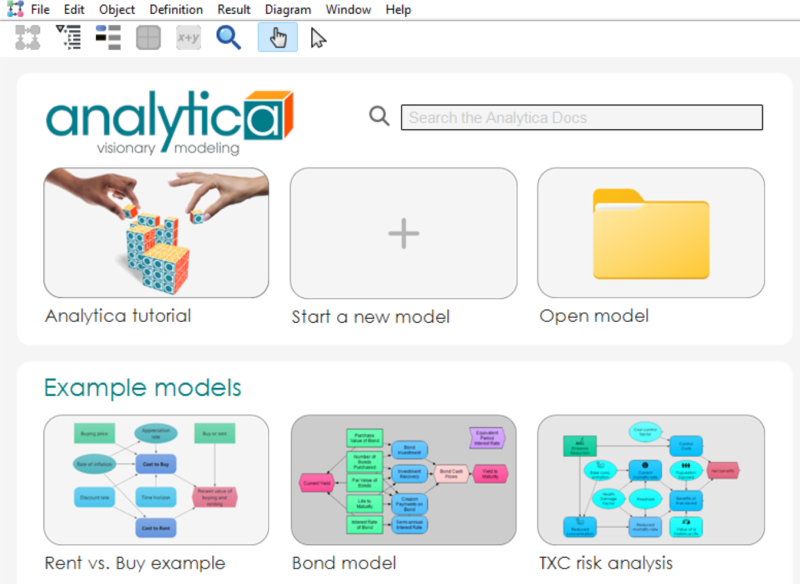800x584 pixels.
Task: Open the Result menu
Action: [234, 10]
